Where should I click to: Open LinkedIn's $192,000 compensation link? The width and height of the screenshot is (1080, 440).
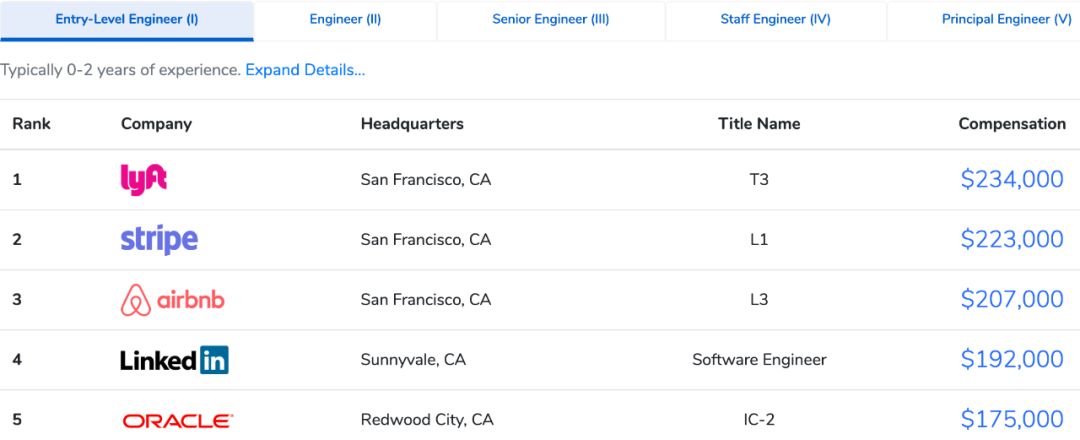pyautogui.click(x=1011, y=360)
